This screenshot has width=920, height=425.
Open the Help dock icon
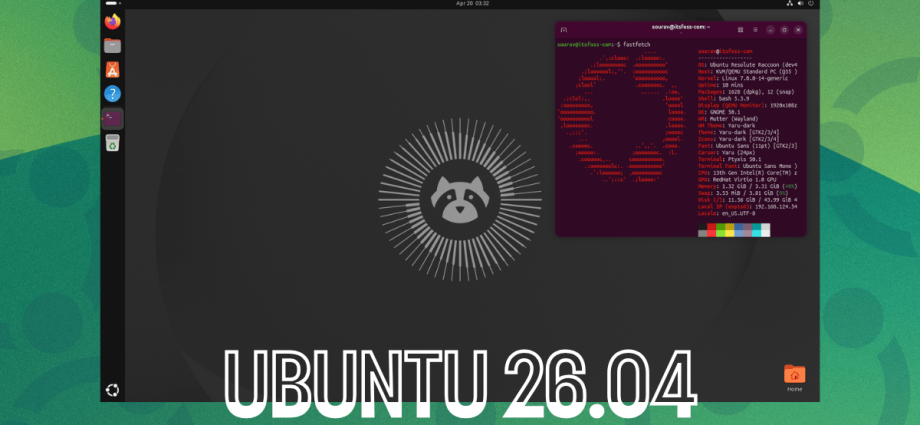113,93
